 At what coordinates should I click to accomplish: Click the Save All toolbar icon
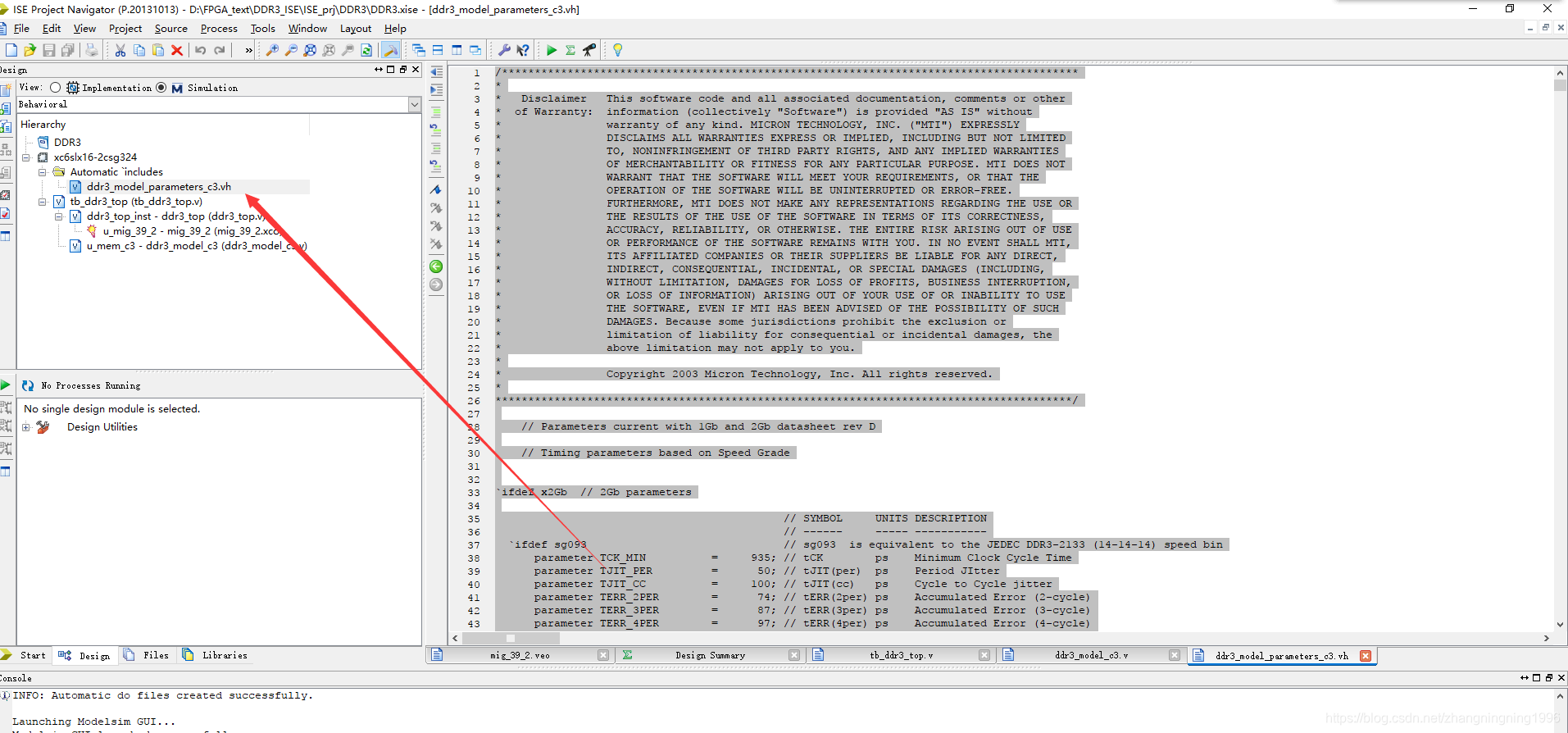[x=68, y=50]
